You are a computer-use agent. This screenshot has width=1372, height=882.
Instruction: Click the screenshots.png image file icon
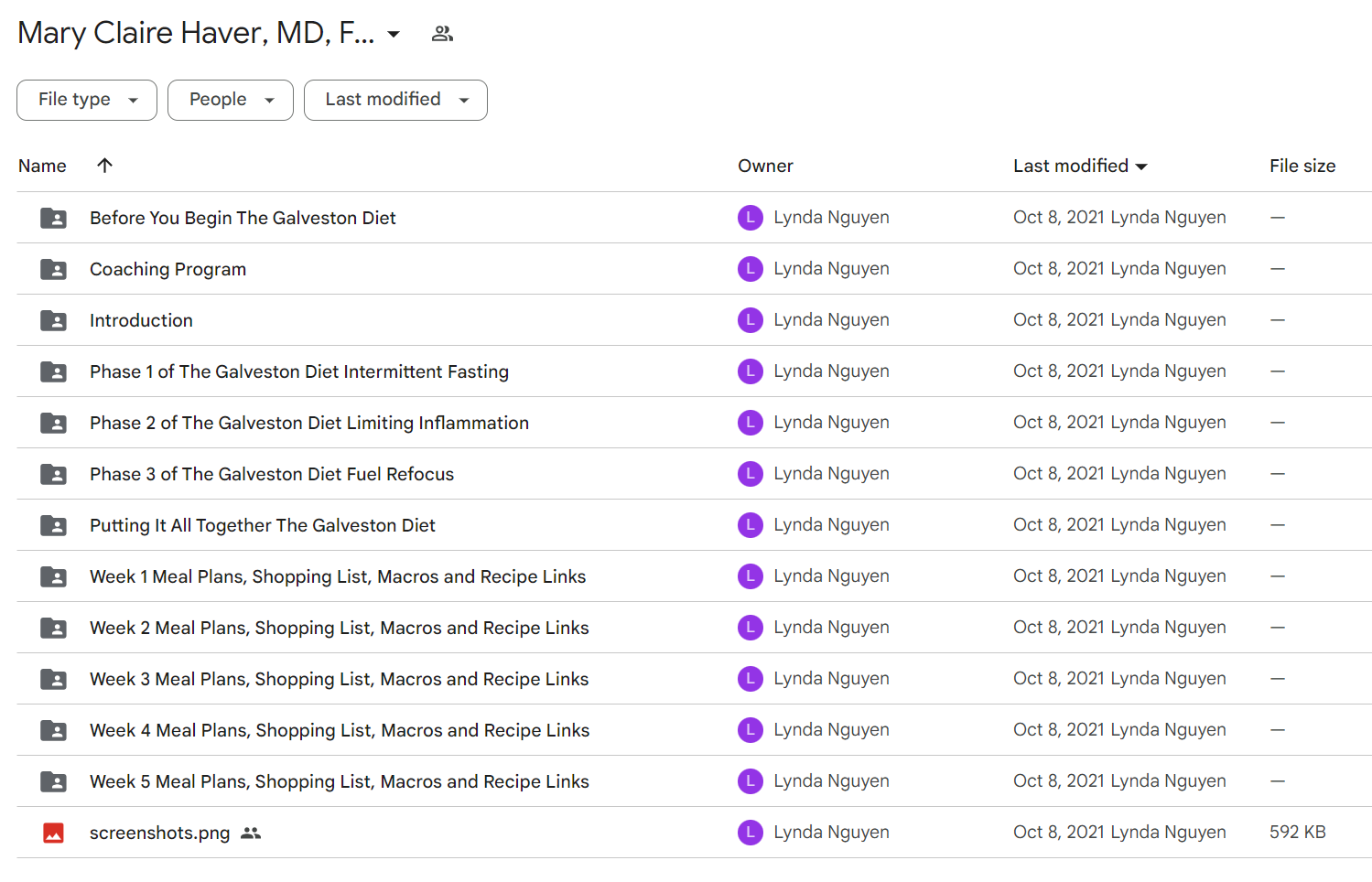click(53, 833)
